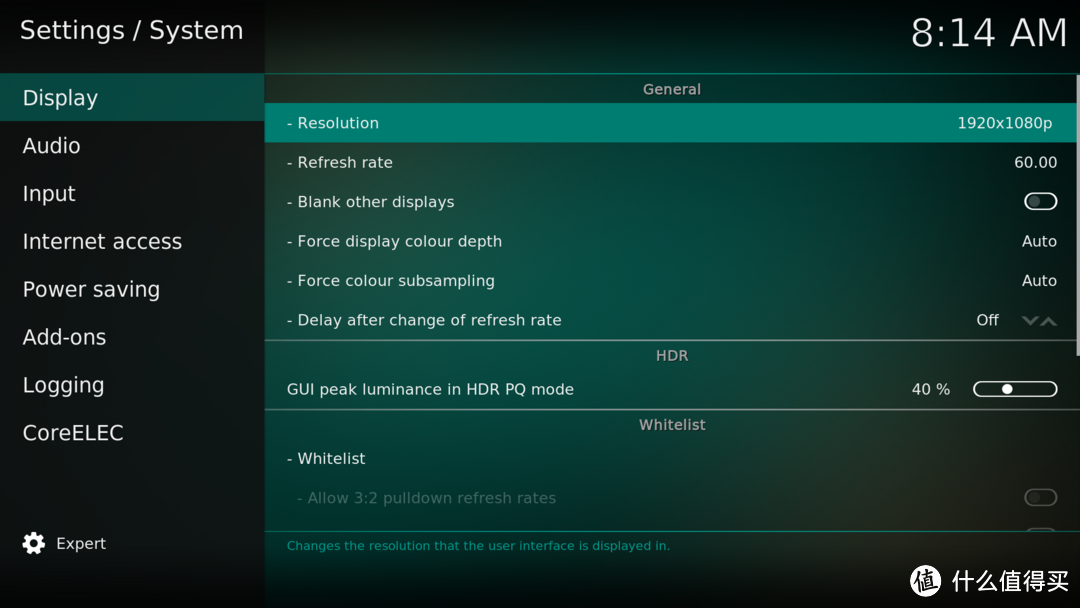The height and width of the screenshot is (608, 1080).
Task: Adjust GUI peak luminance slider
Action: tap(1015, 389)
